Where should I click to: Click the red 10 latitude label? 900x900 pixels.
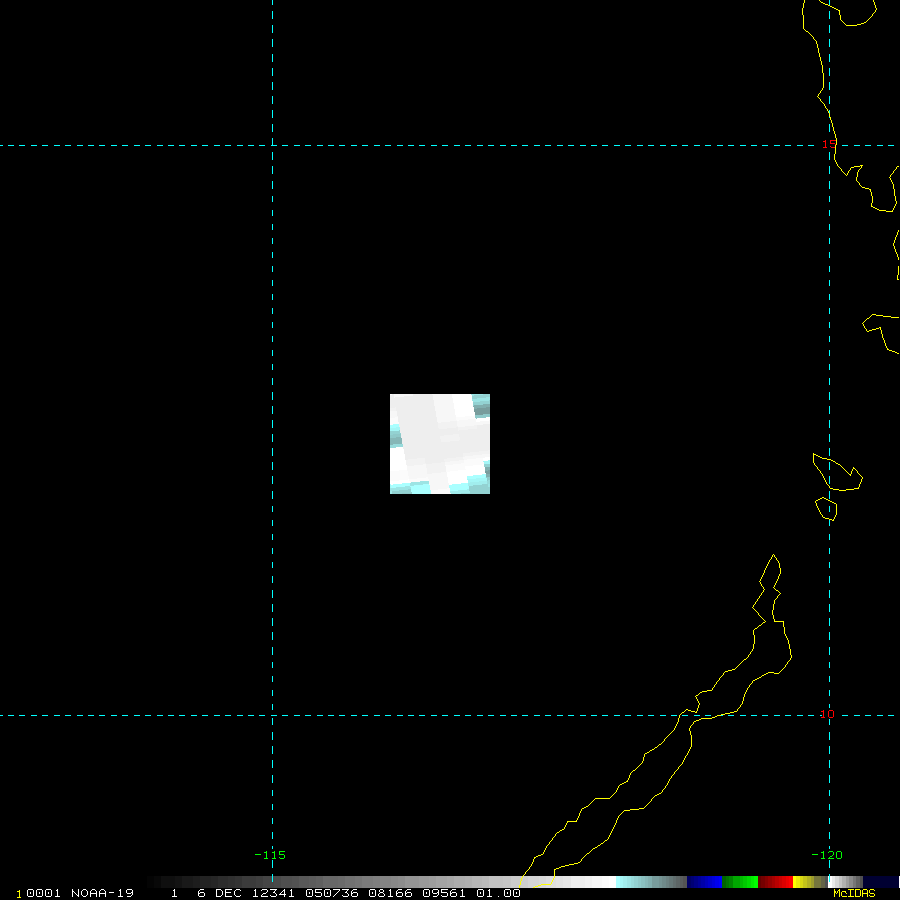point(827,714)
